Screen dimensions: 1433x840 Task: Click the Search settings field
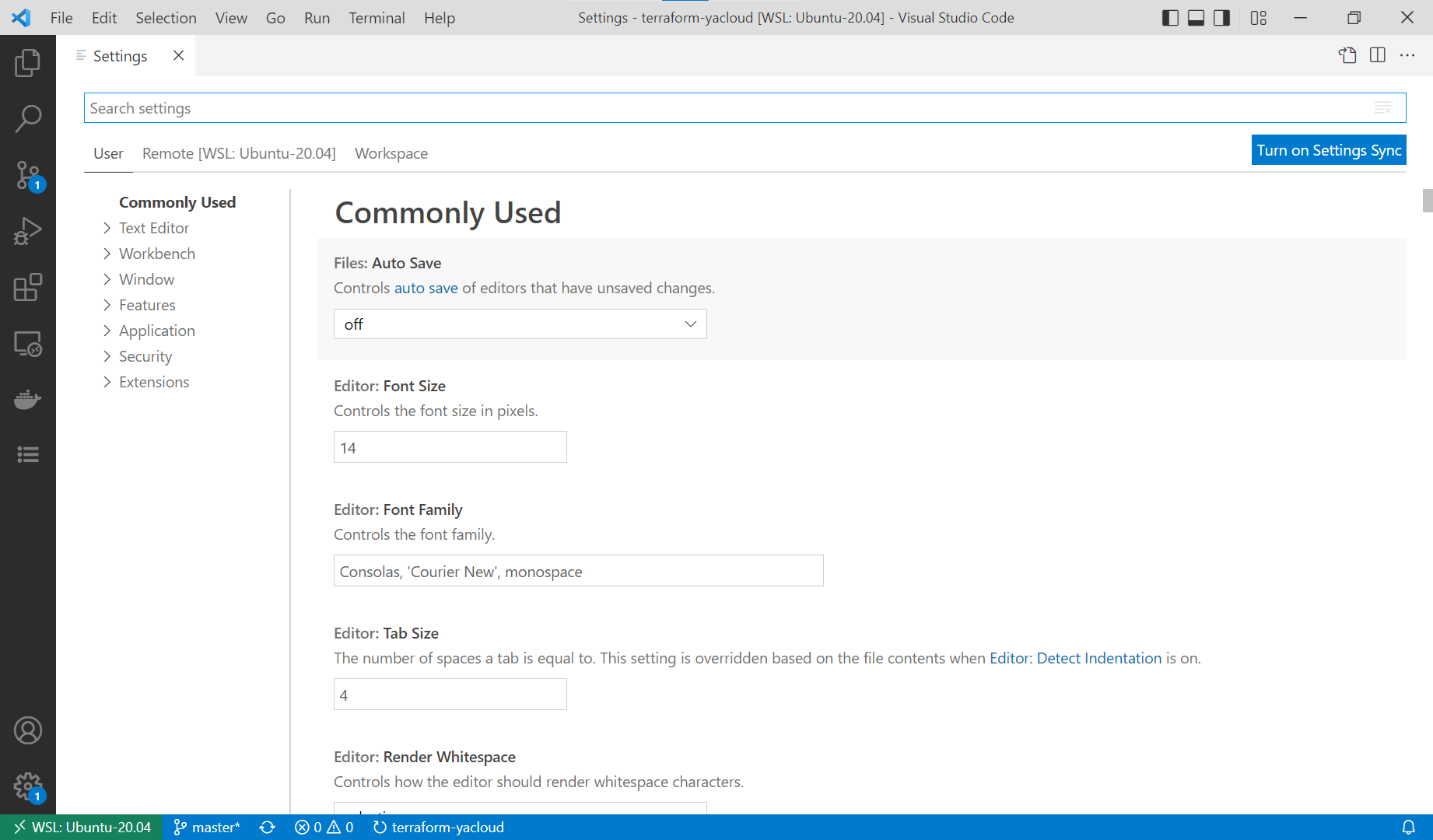coord(745,108)
